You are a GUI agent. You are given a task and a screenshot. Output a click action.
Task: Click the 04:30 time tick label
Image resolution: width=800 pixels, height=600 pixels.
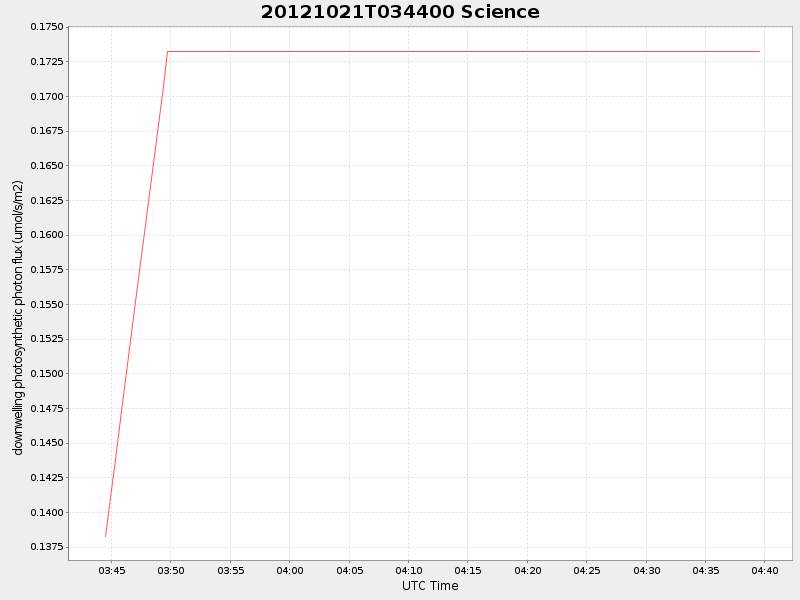click(646, 570)
